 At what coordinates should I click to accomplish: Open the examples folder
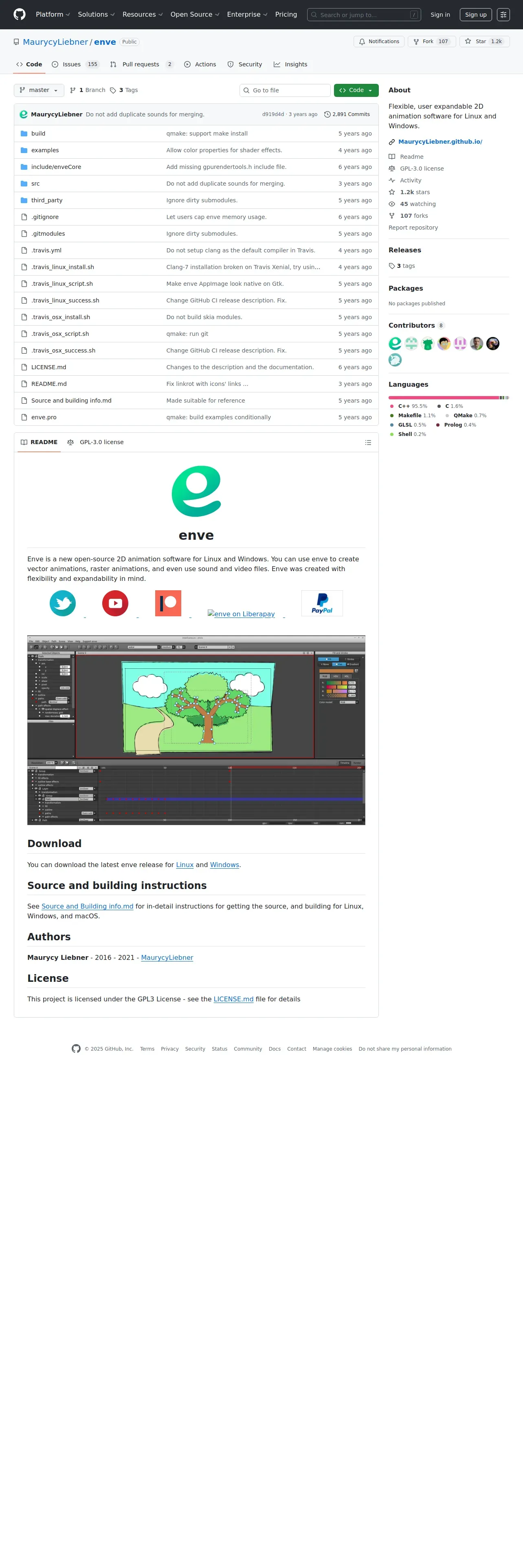pyautogui.click(x=45, y=150)
